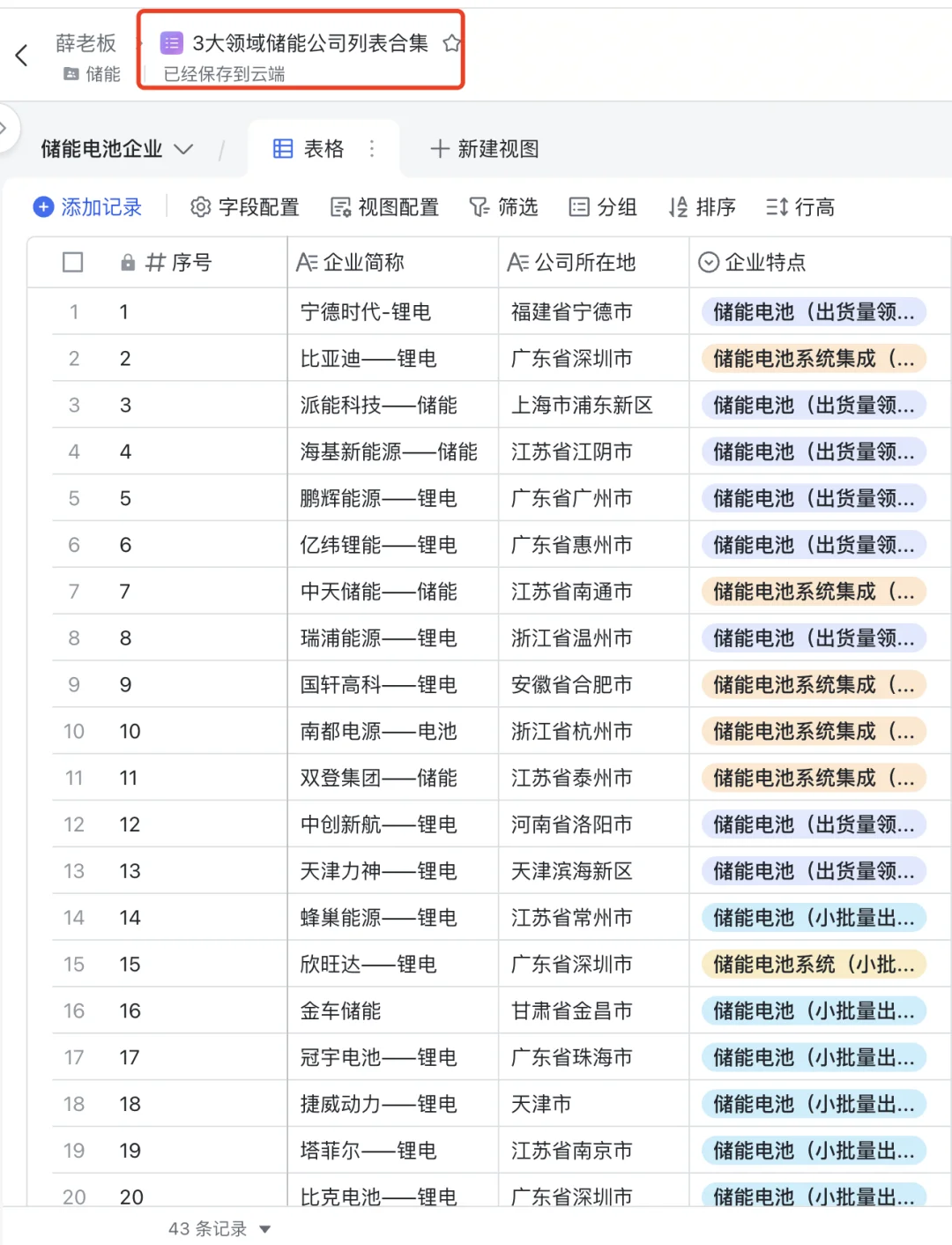
Task: Click the orange 储能电池系统集成 tag on 比亚迪 row
Action: point(811,358)
